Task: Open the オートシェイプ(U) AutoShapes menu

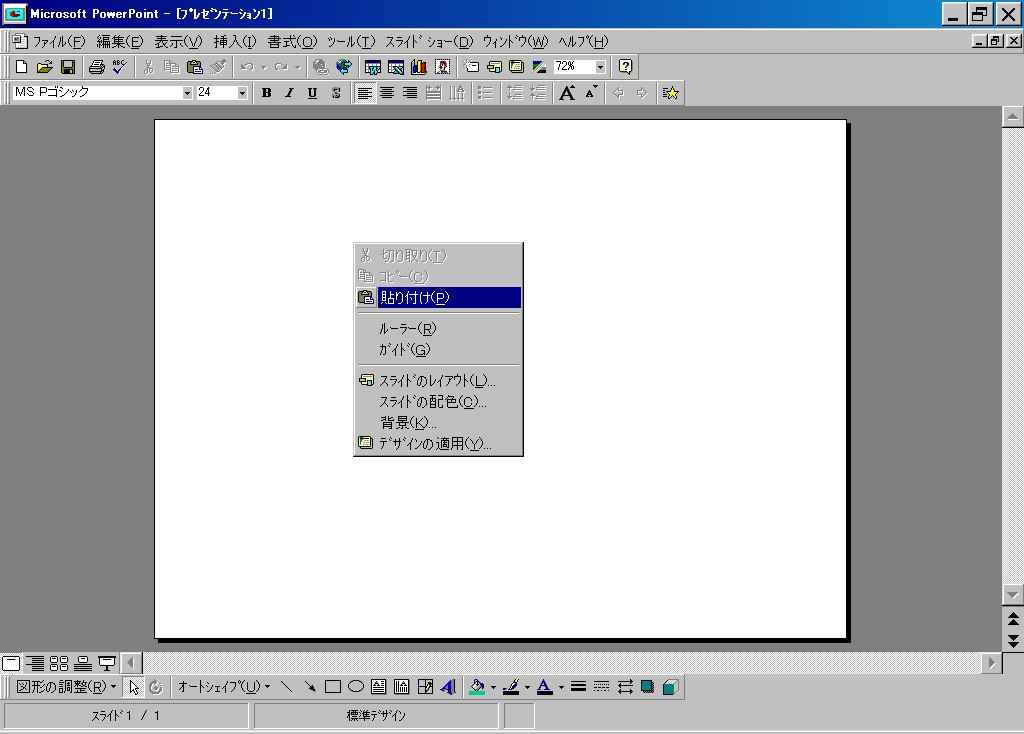Action: click(x=223, y=687)
